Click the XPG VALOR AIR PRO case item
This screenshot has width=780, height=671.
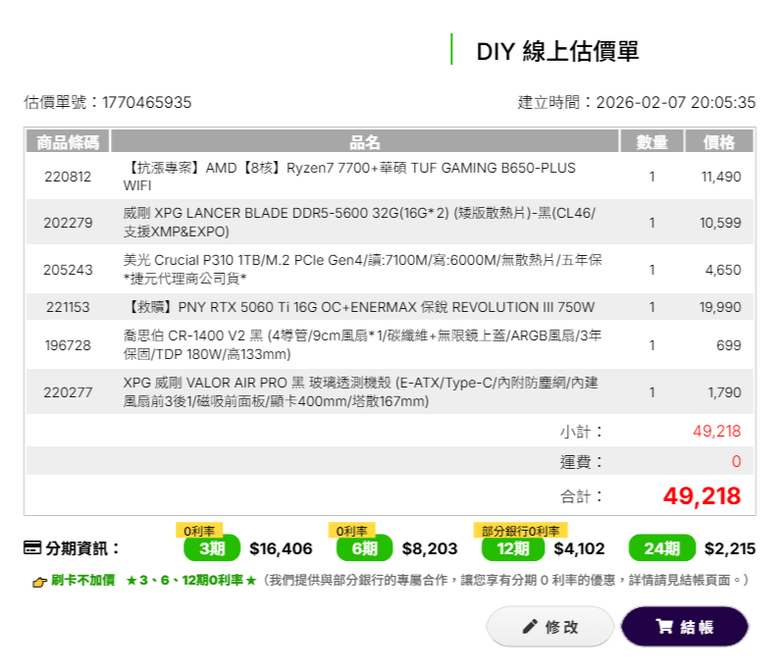point(361,392)
